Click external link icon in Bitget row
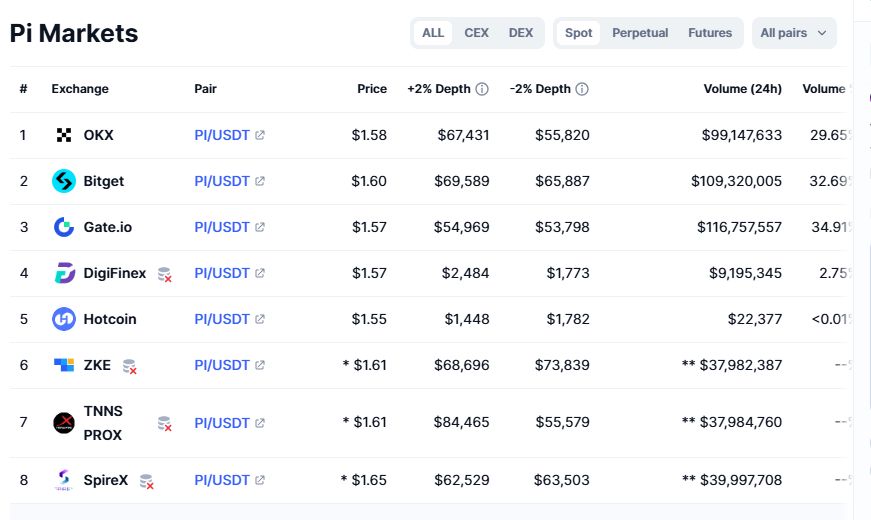Image resolution: width=871 pixels, height=520 pixels. [x=260, y=181]
